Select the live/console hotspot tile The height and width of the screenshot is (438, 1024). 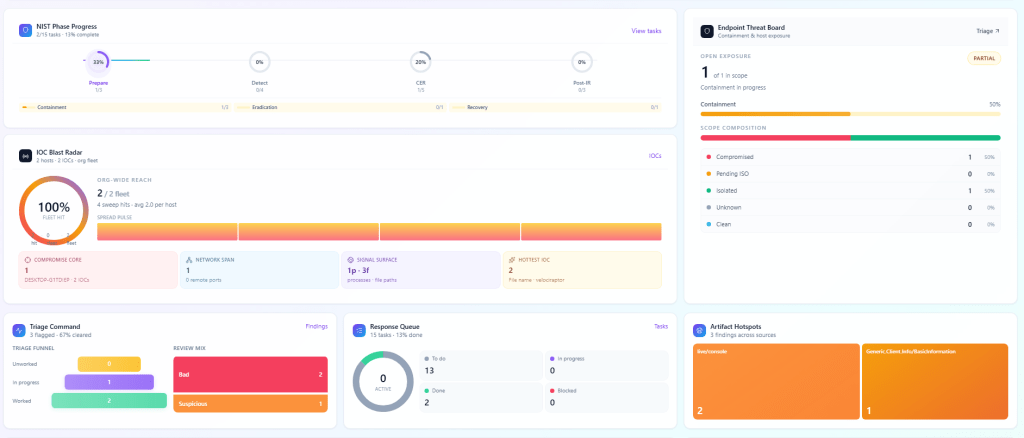[x=776, y=381]
